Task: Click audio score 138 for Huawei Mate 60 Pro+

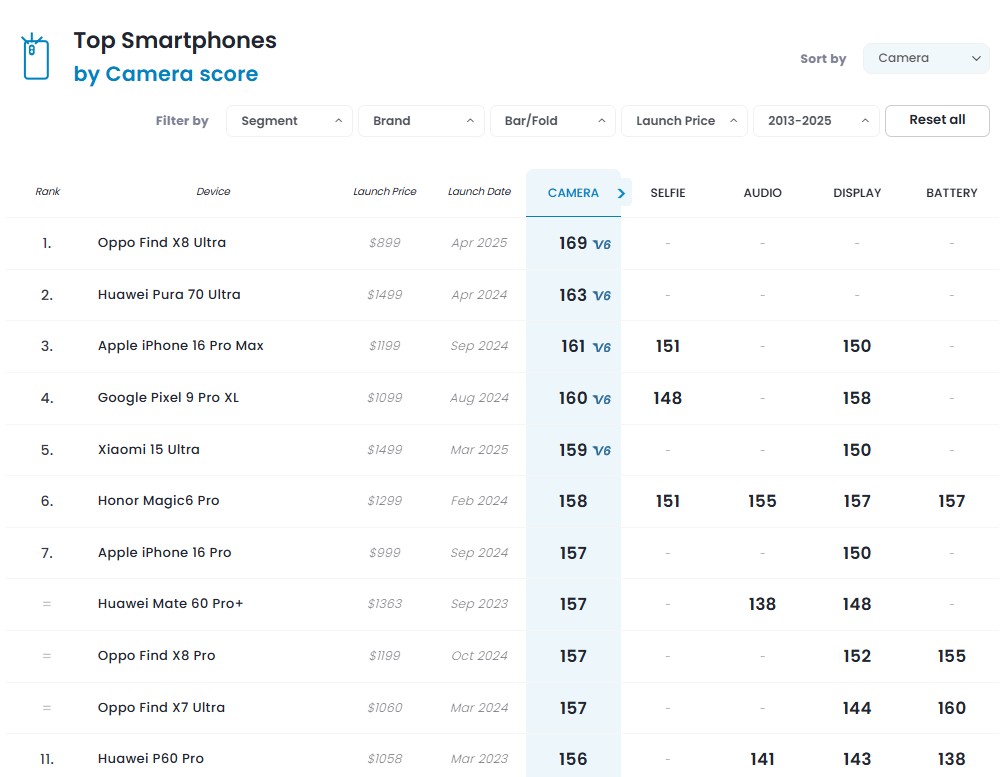Action: (x=762, y=605)
